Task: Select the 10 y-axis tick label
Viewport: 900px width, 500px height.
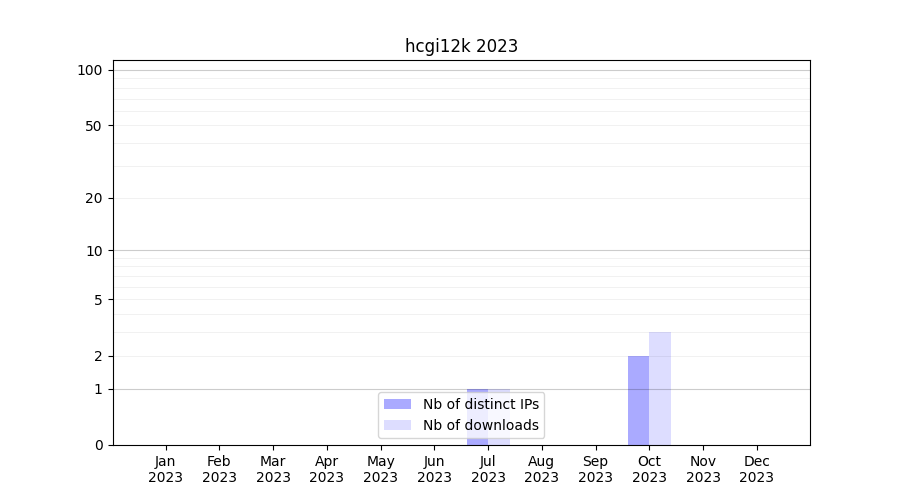Action: pyautogui.click(x=93, y=251)
